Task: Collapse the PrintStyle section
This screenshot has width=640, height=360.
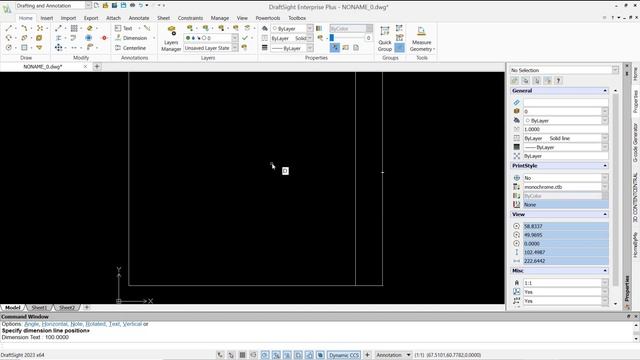Action: tap(605, 166)
